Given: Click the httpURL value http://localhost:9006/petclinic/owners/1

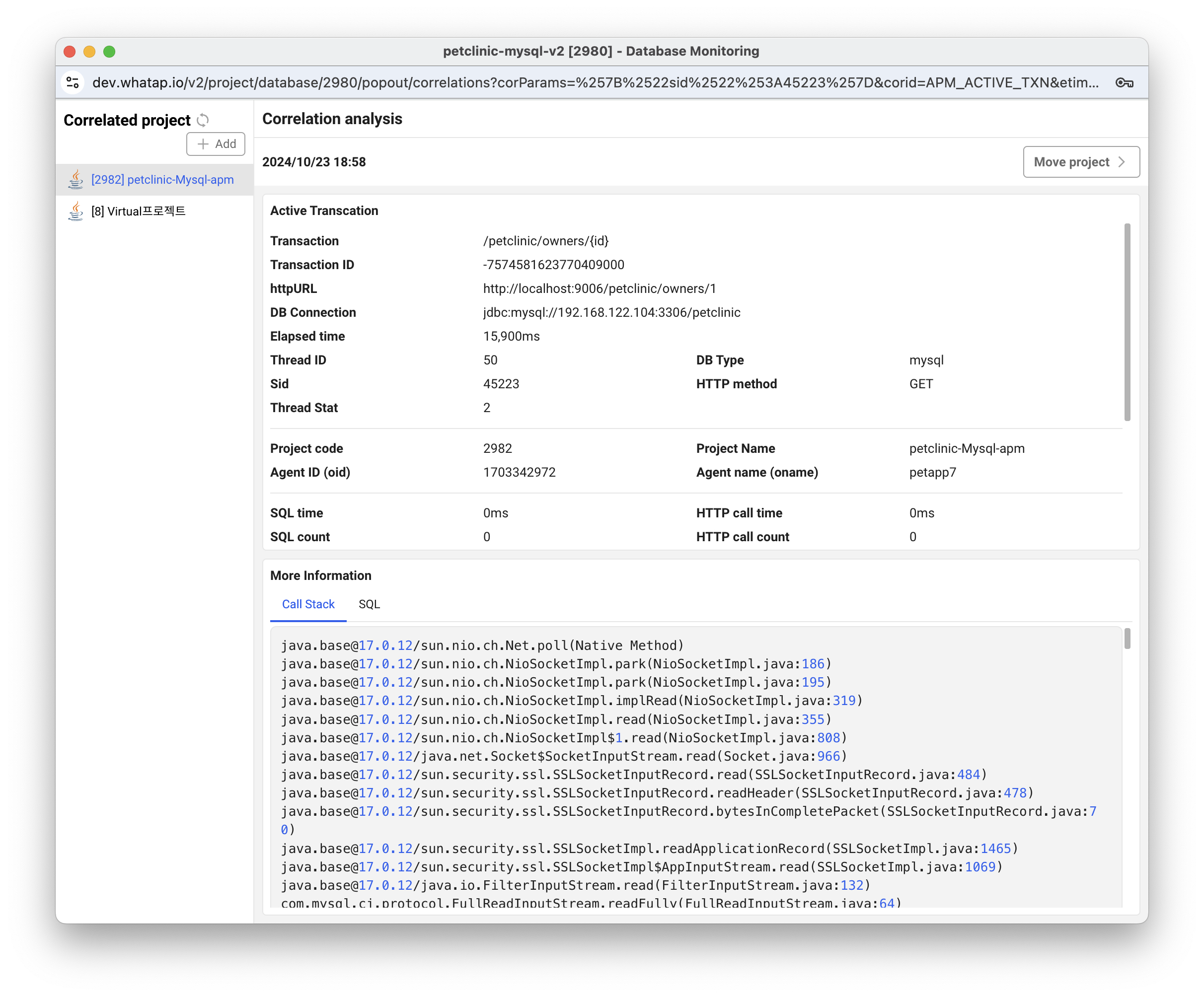Looking at the screenshot, I should 600,289.
